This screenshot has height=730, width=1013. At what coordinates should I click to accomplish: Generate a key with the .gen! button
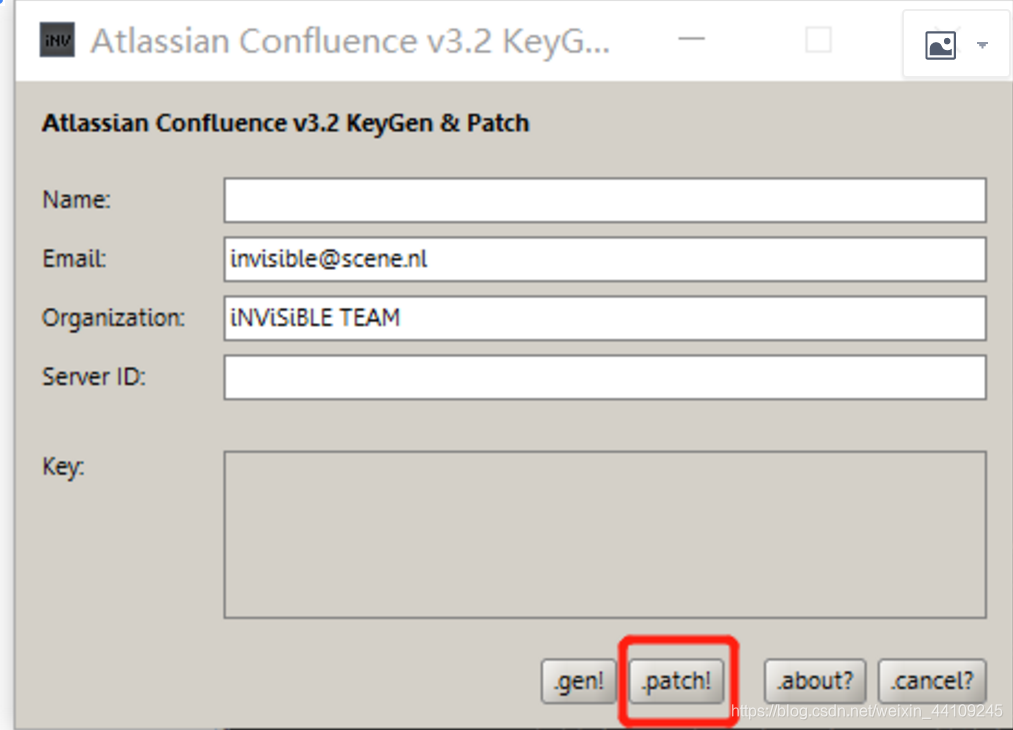pyautogui.click(x=579, y=681)
